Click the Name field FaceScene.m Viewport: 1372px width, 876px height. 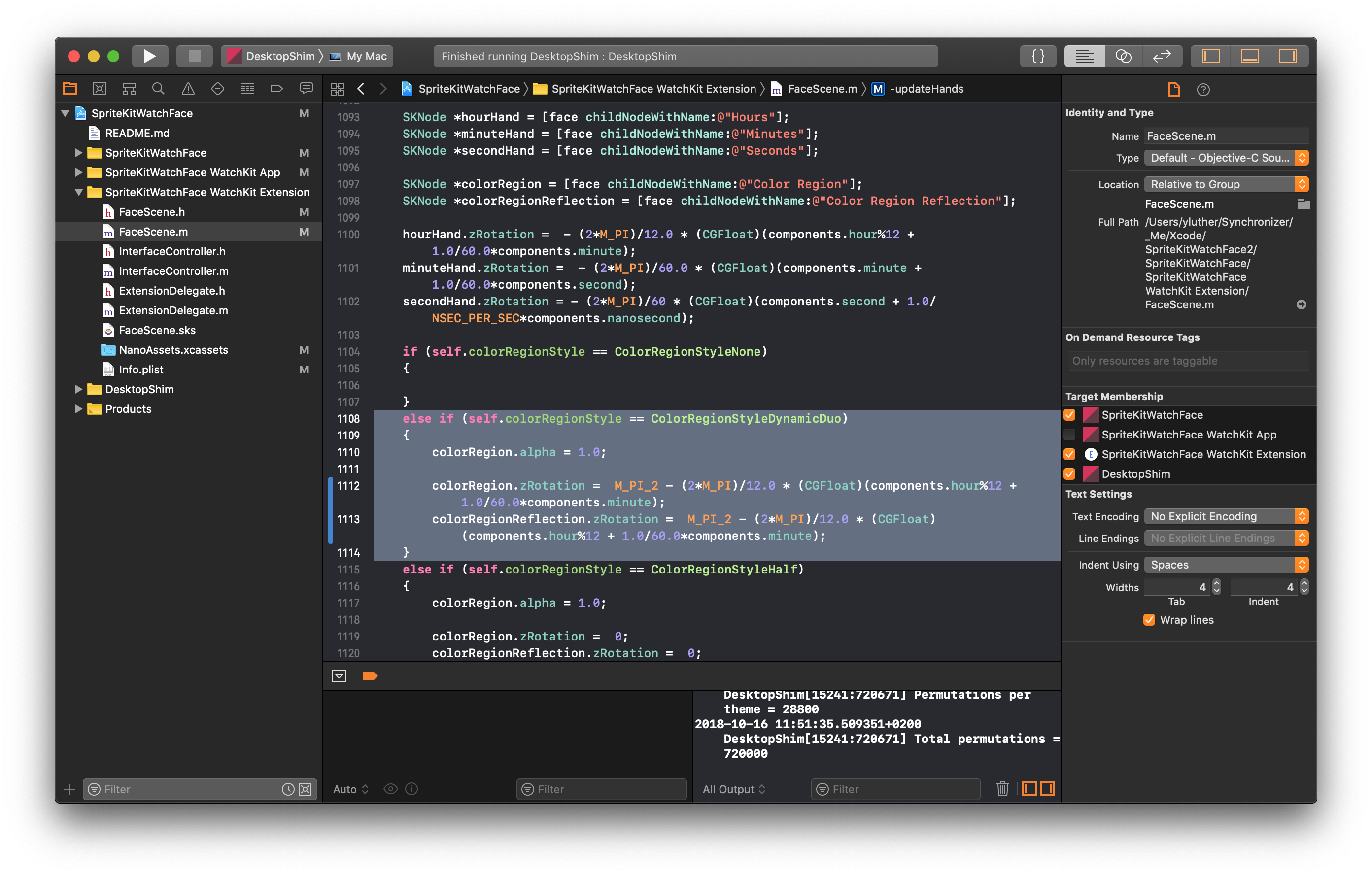coord(1226,135)
